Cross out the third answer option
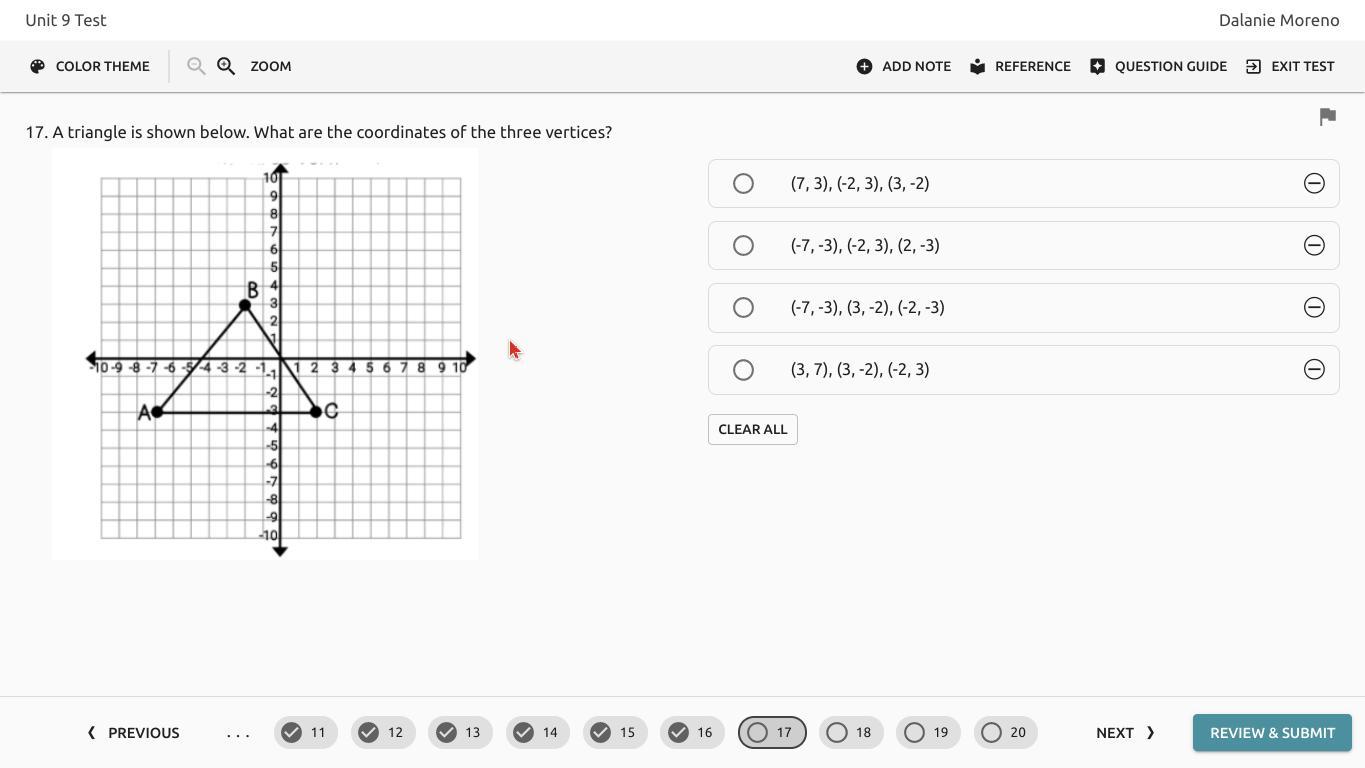This screenshot has height=768, width=1365. click(x=1314, y=307)
